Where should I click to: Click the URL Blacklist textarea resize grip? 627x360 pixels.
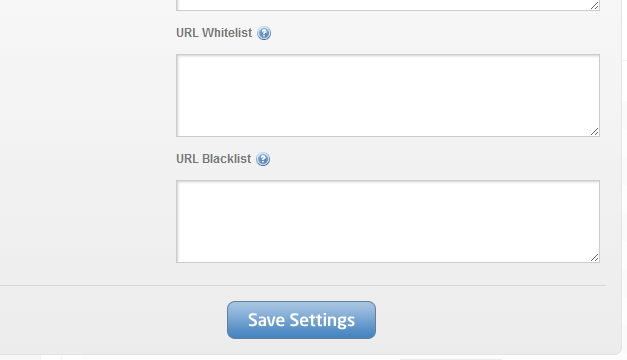tap(595, 258)
